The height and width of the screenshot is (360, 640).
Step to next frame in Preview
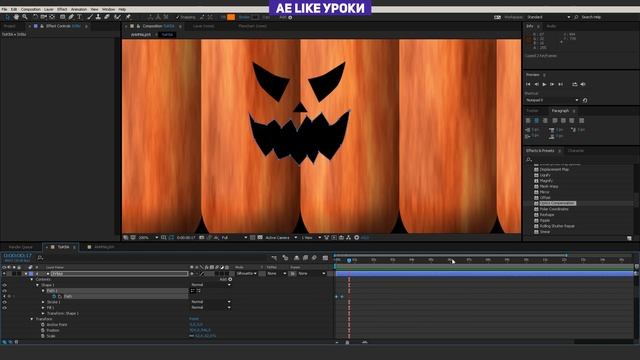coord(552,84)
